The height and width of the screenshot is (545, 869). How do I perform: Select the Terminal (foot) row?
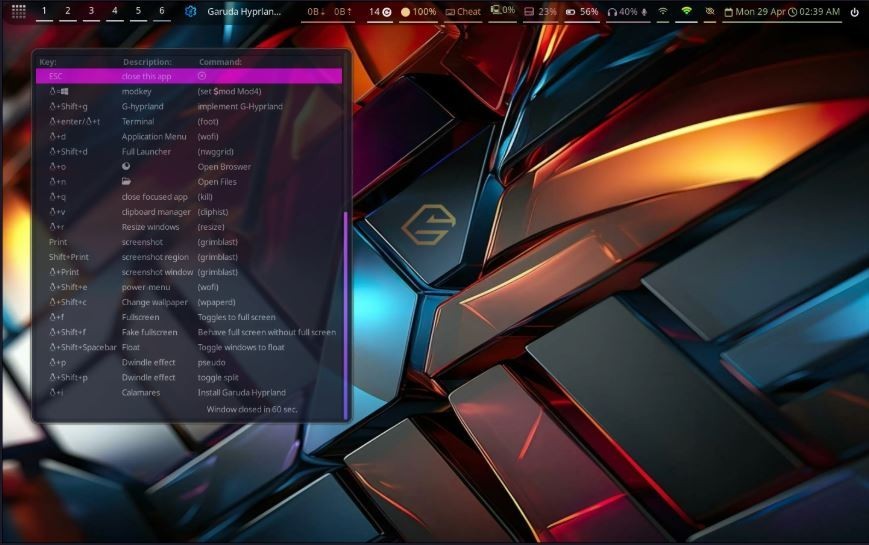pos(189,121)
